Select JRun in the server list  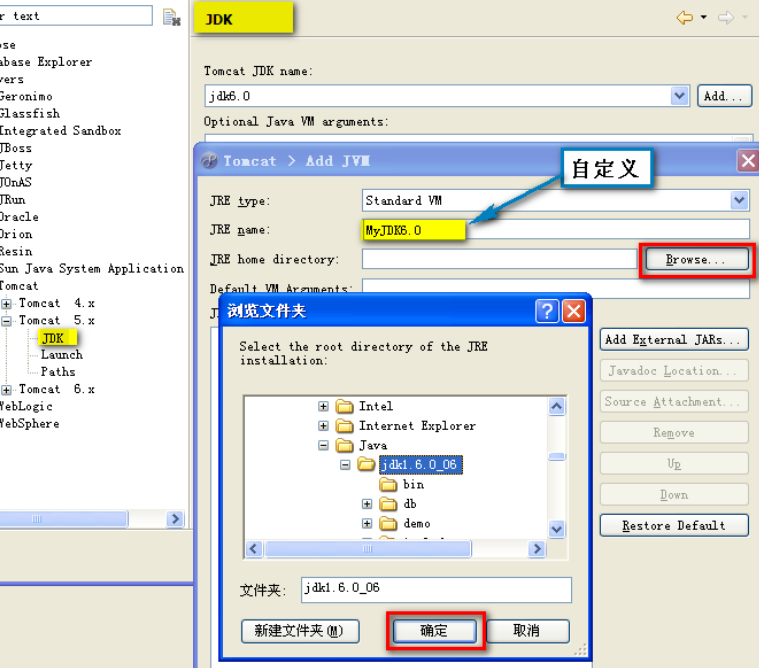point(13,200)
